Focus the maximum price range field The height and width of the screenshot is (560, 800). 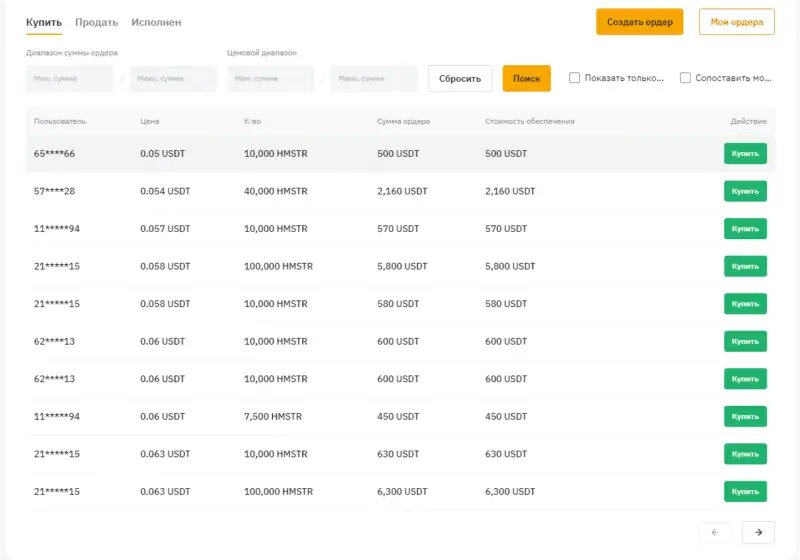[374, 79]
